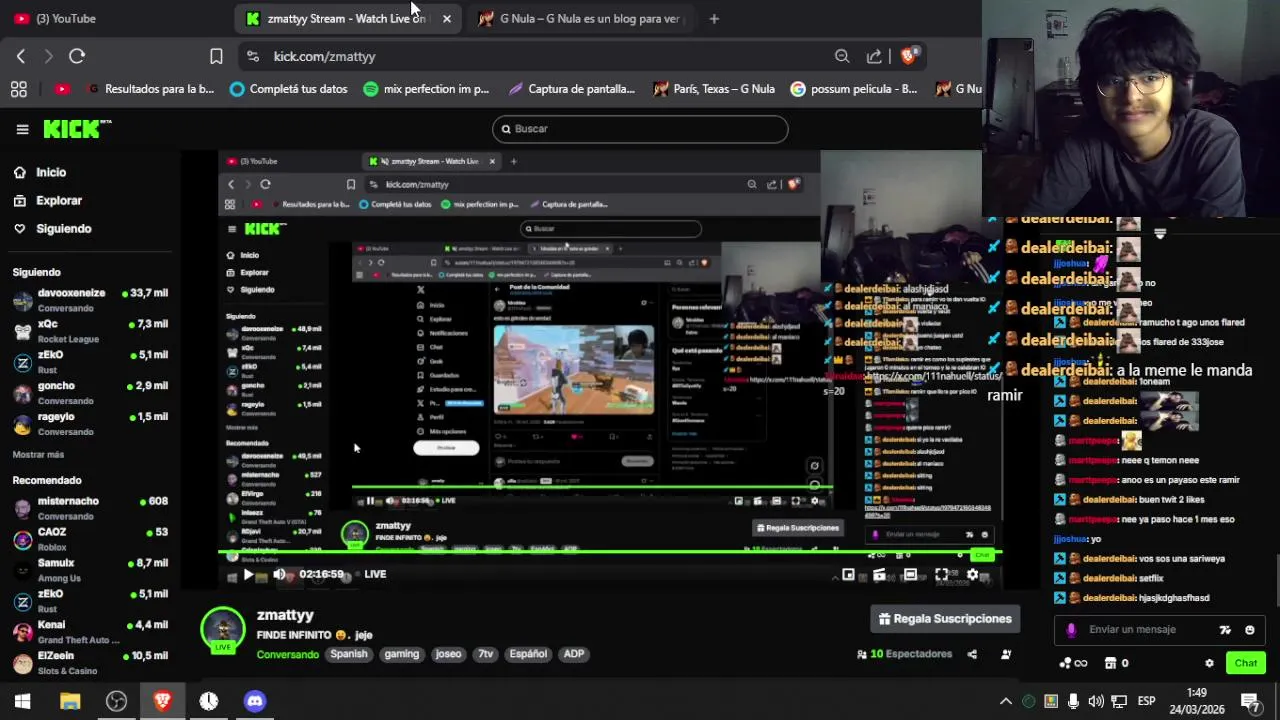Open rageylo channel in the sidebar
Image resolution: width=1280 pixels, height=720 pixels.
click(90, 424)
